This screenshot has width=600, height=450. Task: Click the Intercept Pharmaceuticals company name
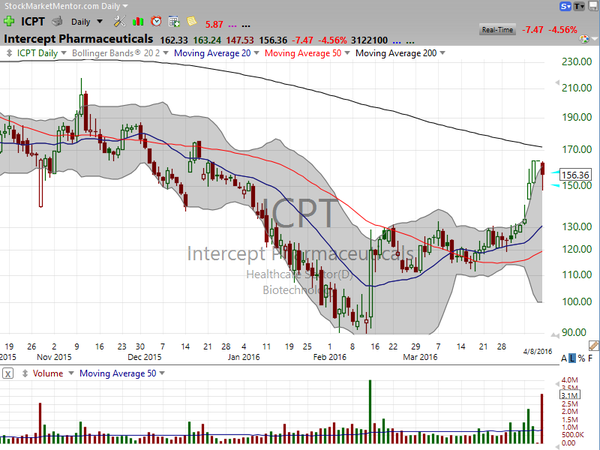78,39
